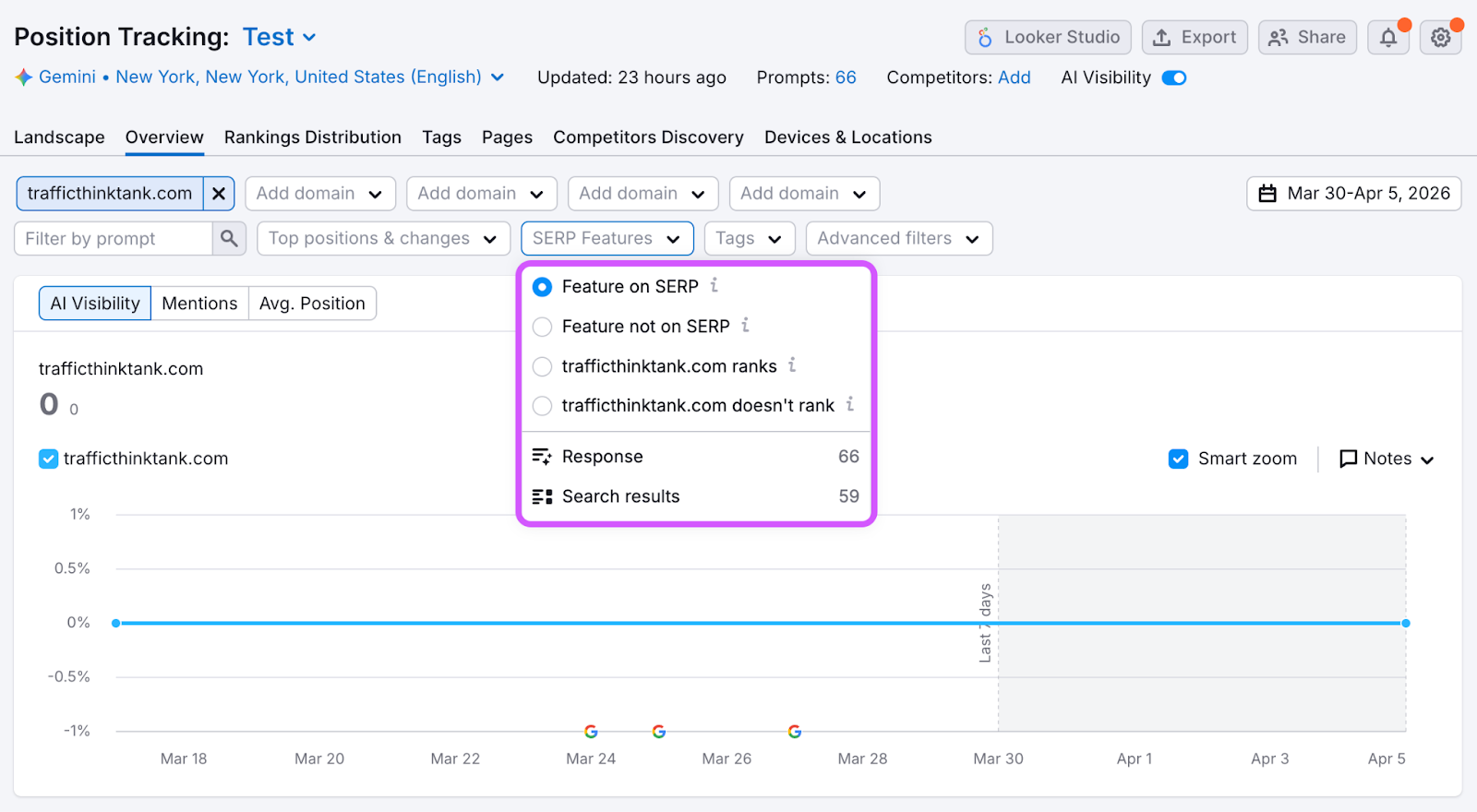
Task: Click the Export button
Action: point(1195,38)
